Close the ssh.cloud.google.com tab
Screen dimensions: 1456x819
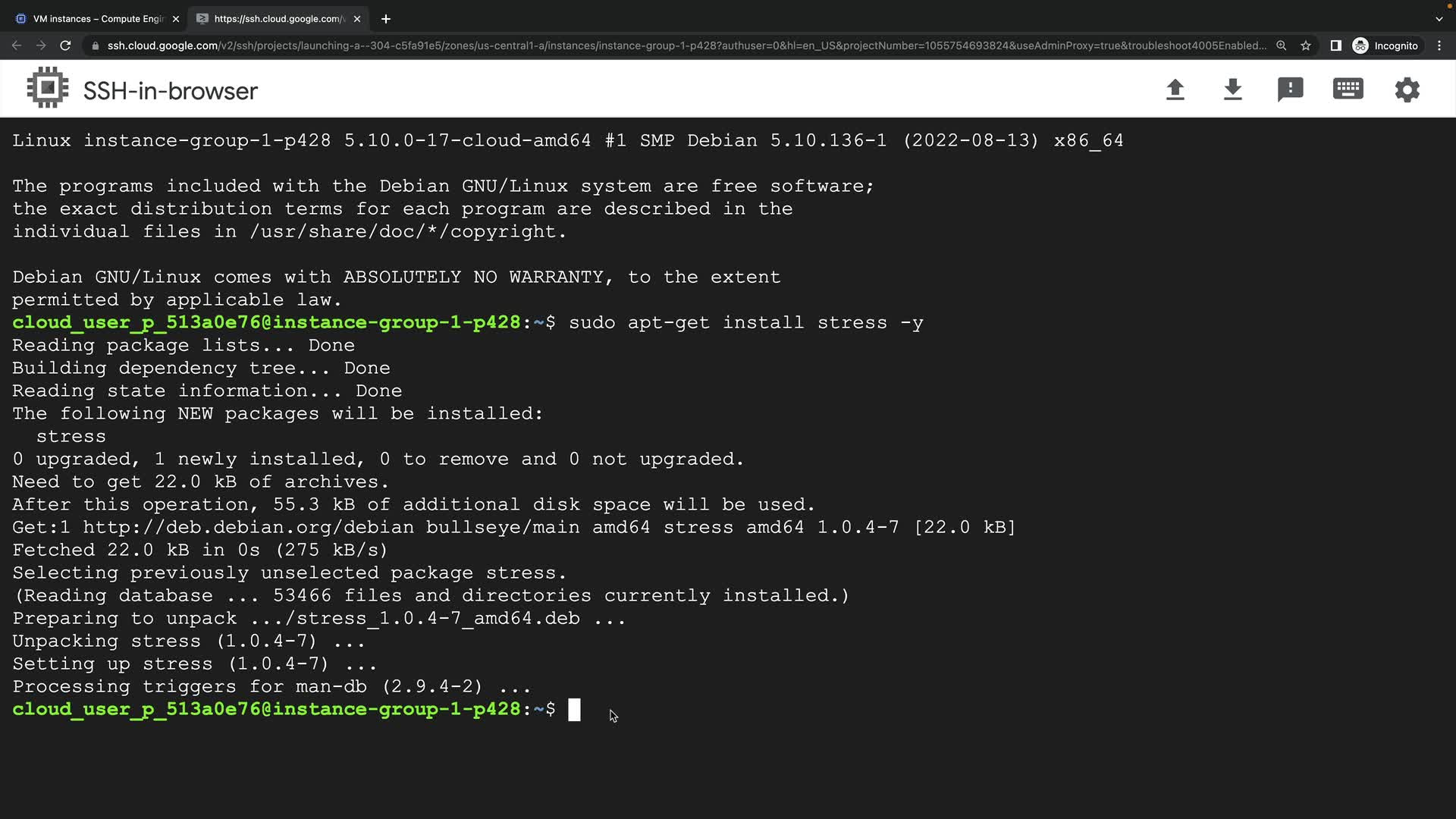(x=357, y=19)
